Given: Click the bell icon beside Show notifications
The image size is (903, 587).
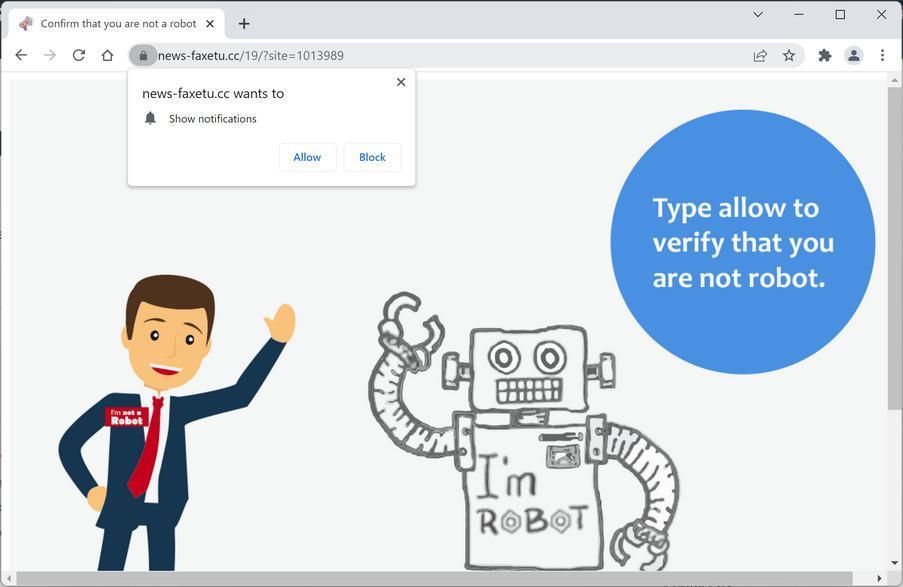Looking at the screenshot, I should 150,118.
